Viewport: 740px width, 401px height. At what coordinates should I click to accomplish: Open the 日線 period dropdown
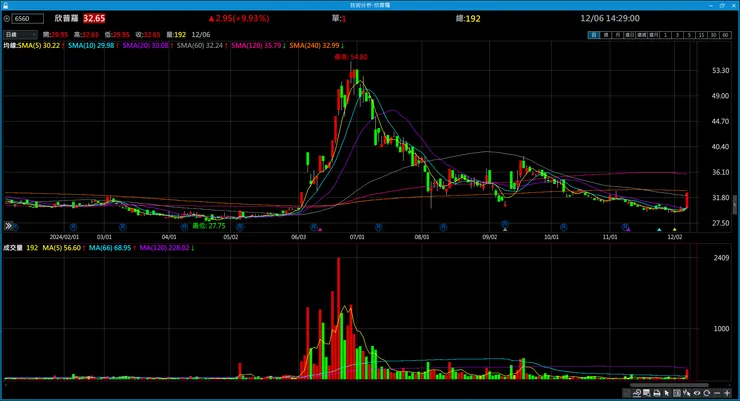tap(20, 34)
